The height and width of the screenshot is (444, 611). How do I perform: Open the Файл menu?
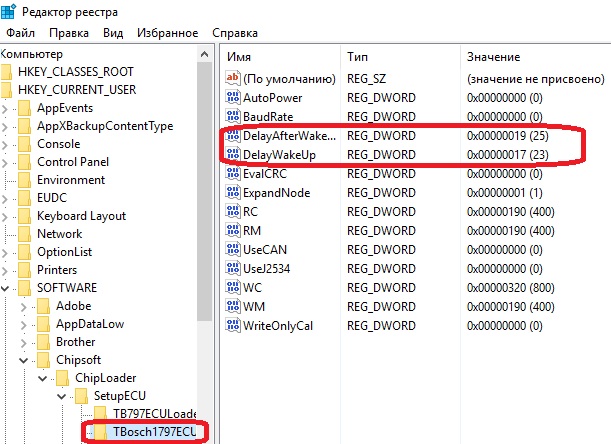pyautogui.click(x=20, y=32)
